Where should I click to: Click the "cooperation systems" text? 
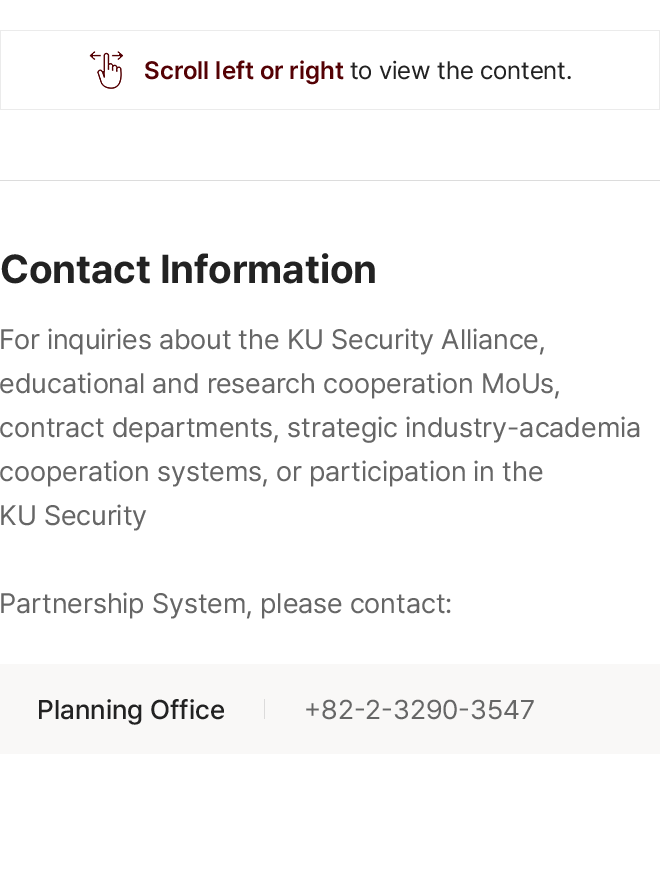click(x=131, y=472)
